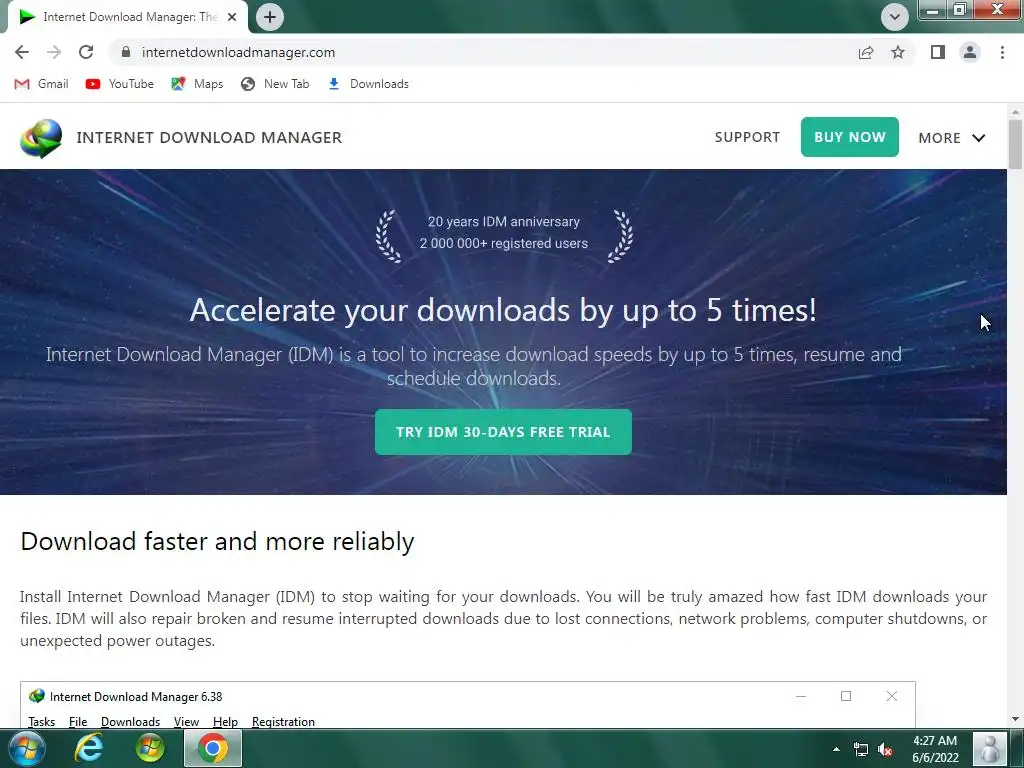Open the tab search dropdown arrow

click(x=895, y=17)
